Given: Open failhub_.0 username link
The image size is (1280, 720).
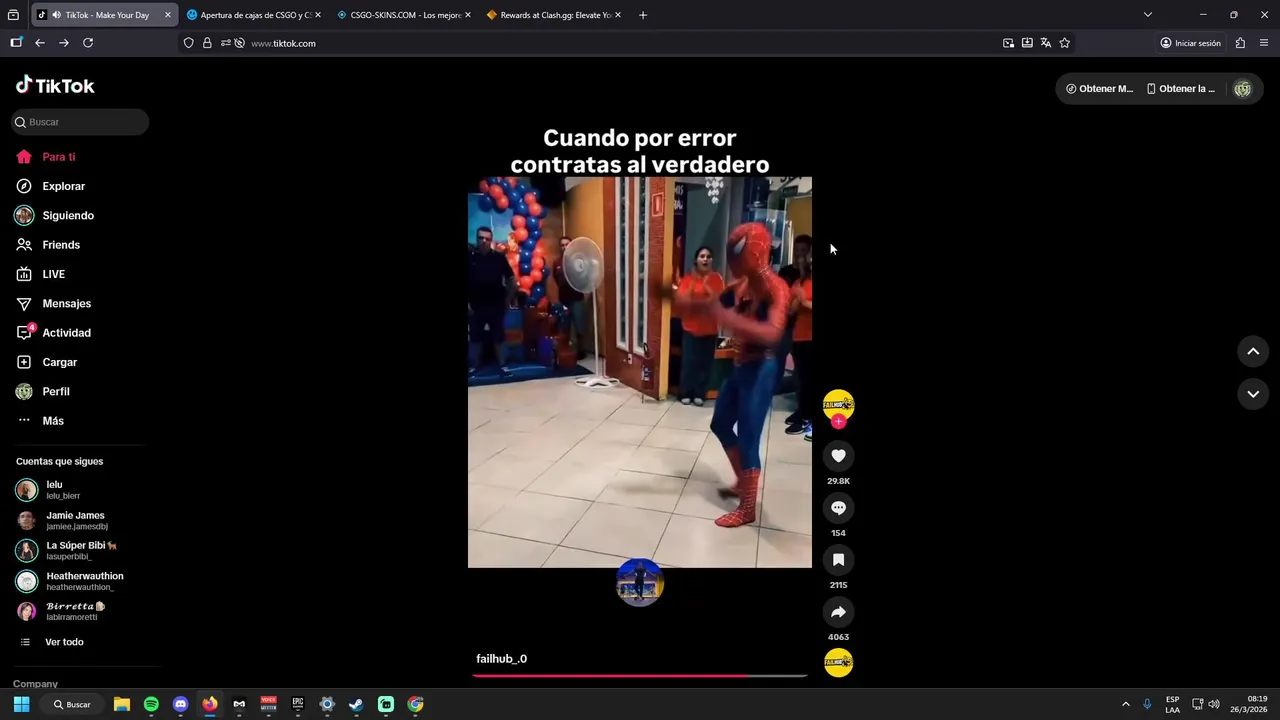Looking at the screenshot, I should pyautogui.click(x=501, y=659).
